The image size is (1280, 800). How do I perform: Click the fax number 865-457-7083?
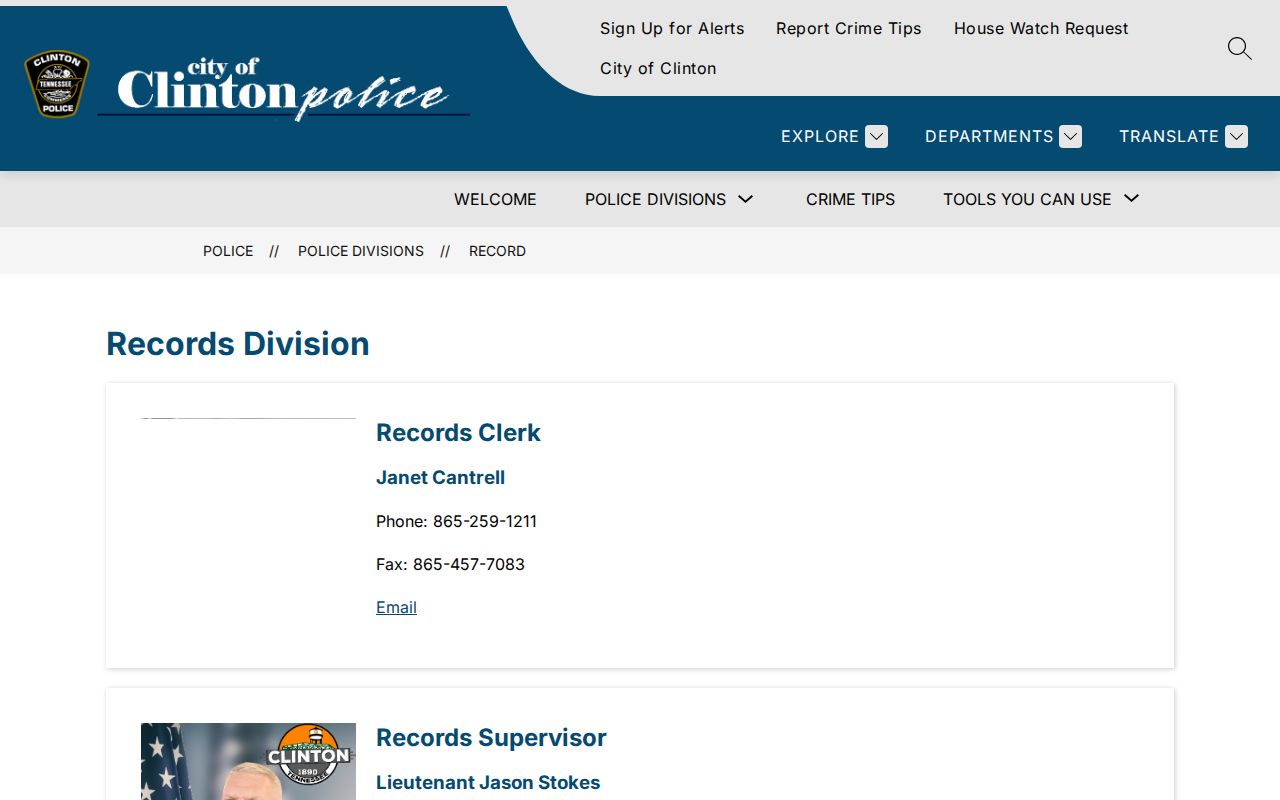point(469,564)
